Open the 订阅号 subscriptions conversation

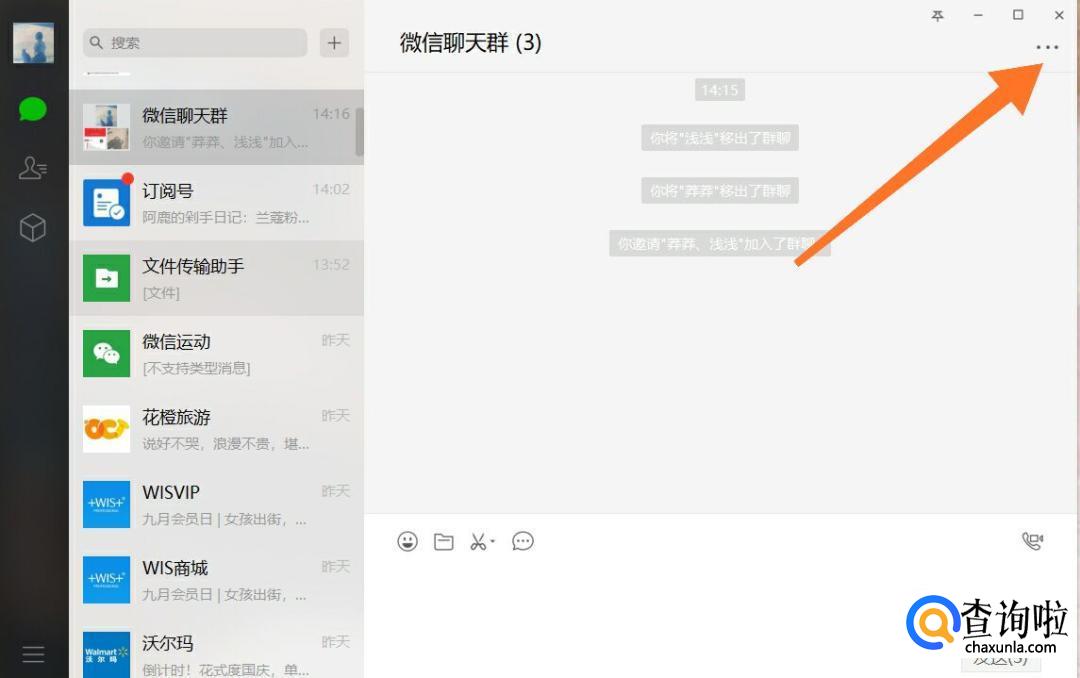216,203
